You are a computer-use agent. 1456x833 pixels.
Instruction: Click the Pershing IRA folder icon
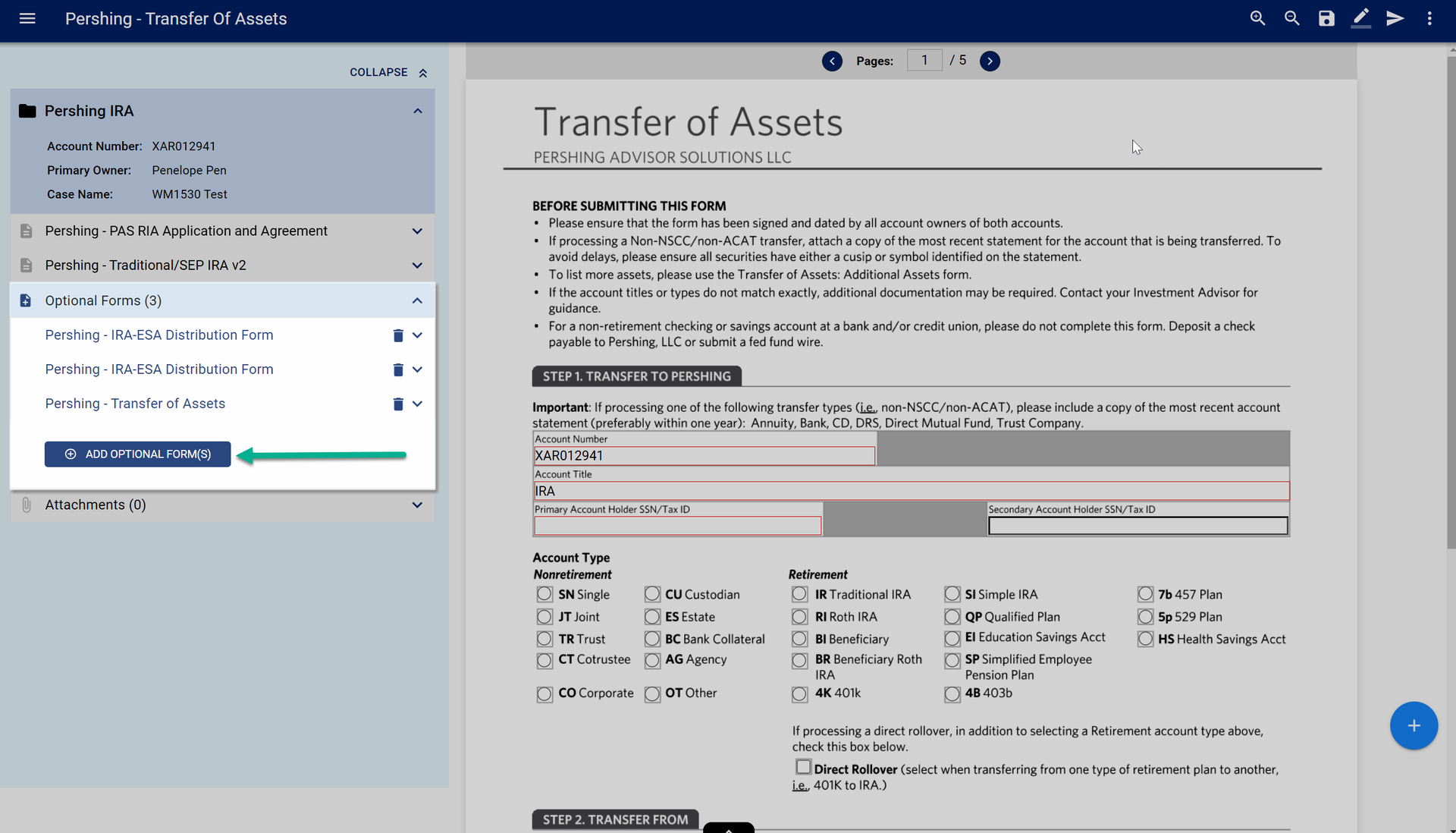[27, 111]
